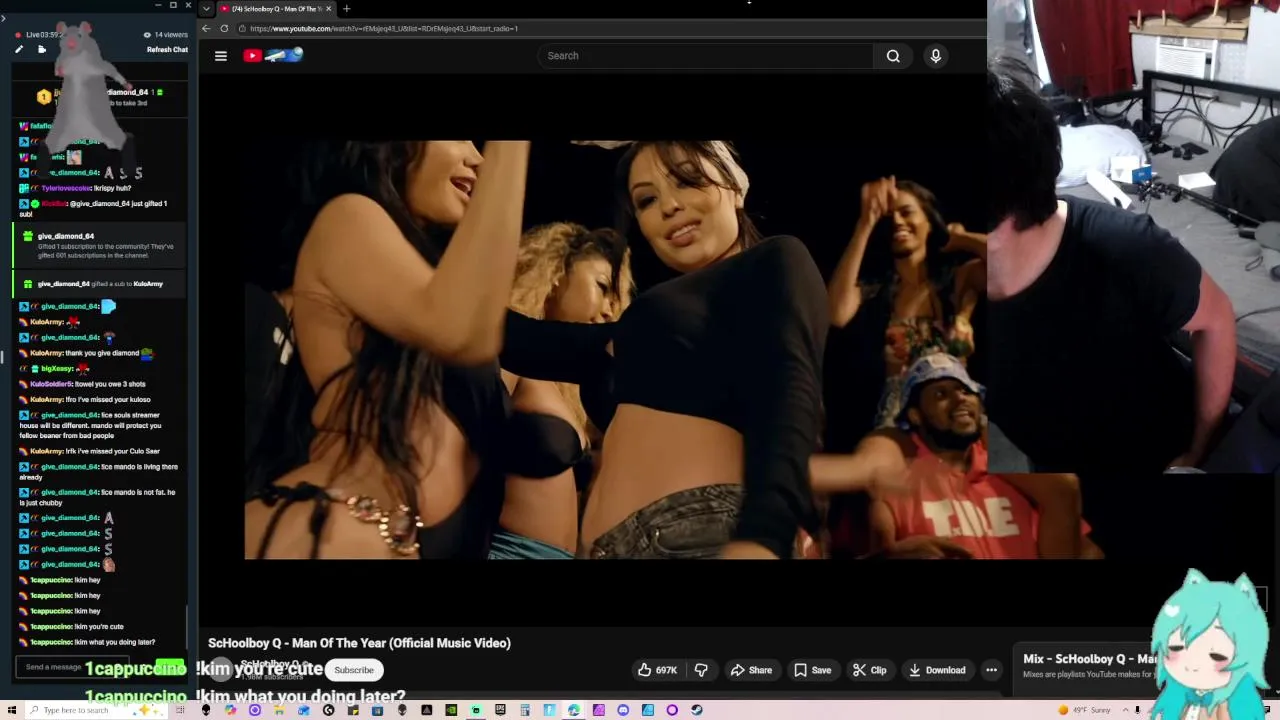The height and width of the screenshot is (720, 1280).
Task: Click the "Gifted 1 subscription to the community" notice
Action: click(98, 246)
